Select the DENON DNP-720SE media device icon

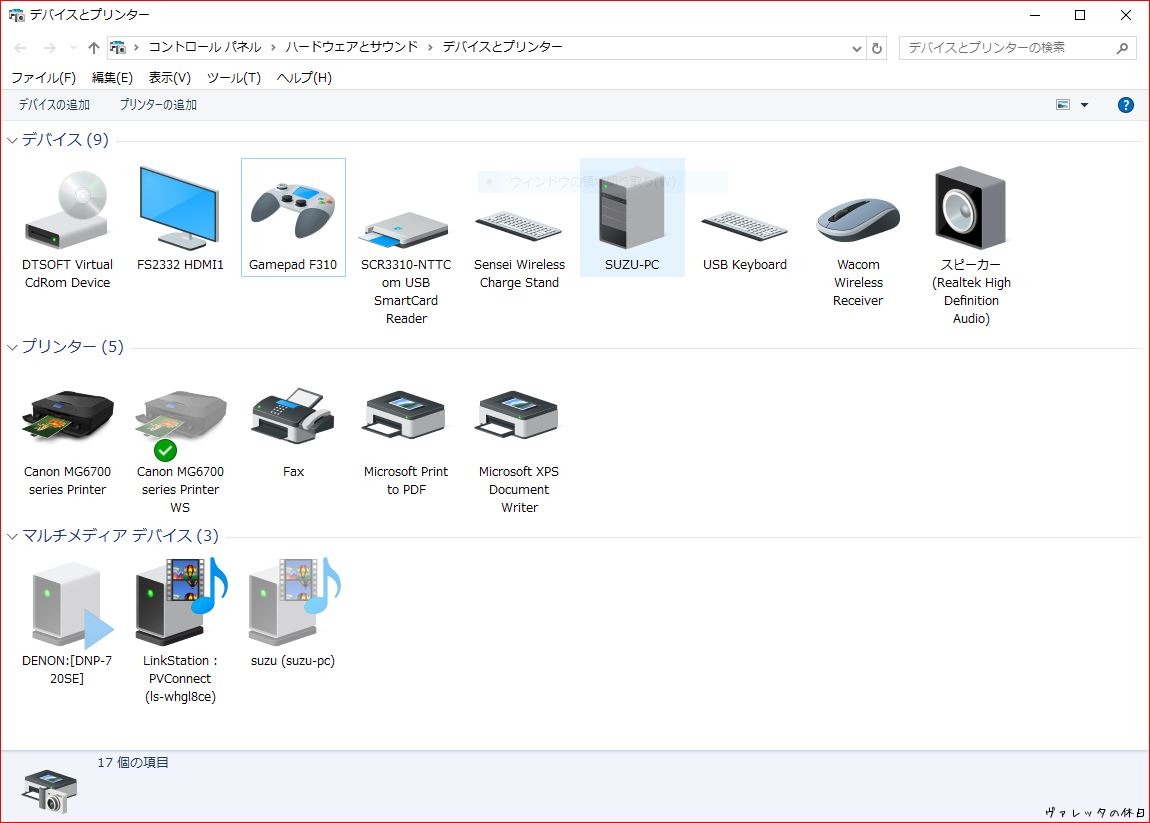pos(72,604)
